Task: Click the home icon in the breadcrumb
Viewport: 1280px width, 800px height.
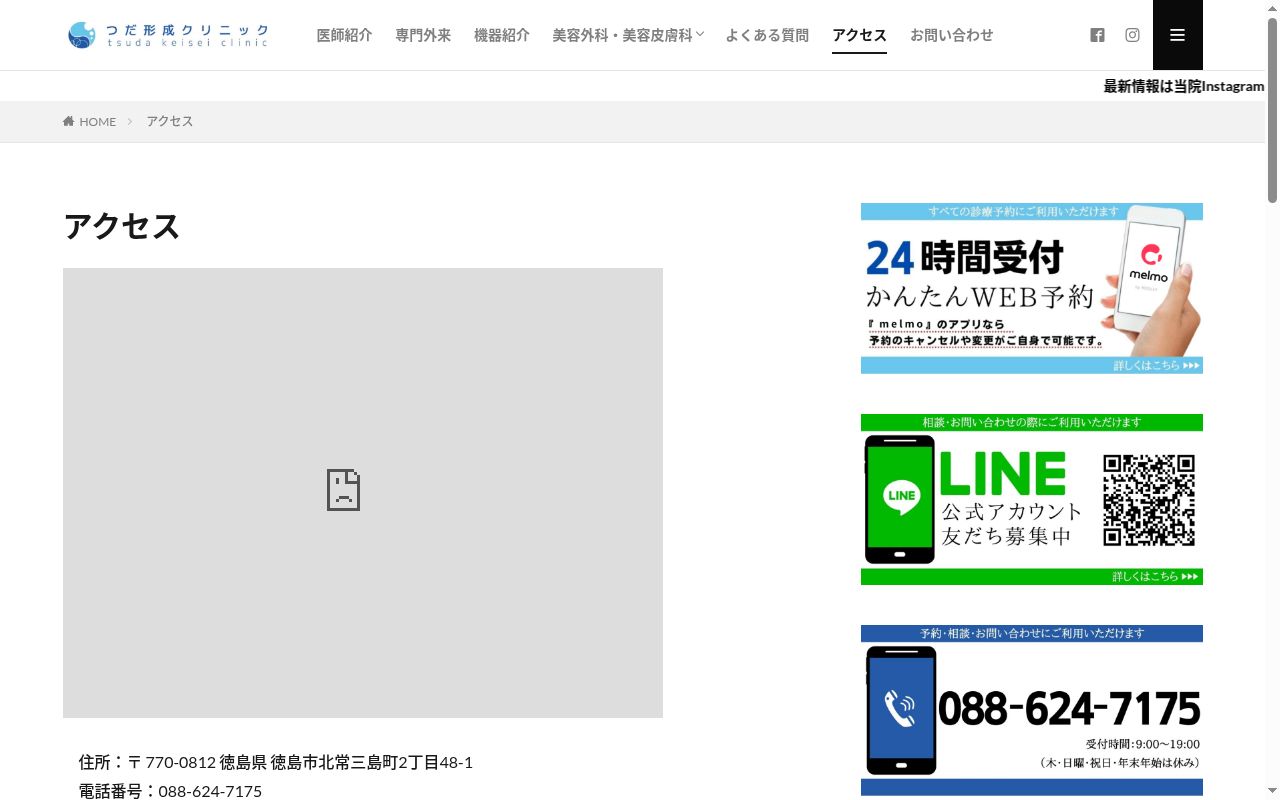Action: [69, 121]
